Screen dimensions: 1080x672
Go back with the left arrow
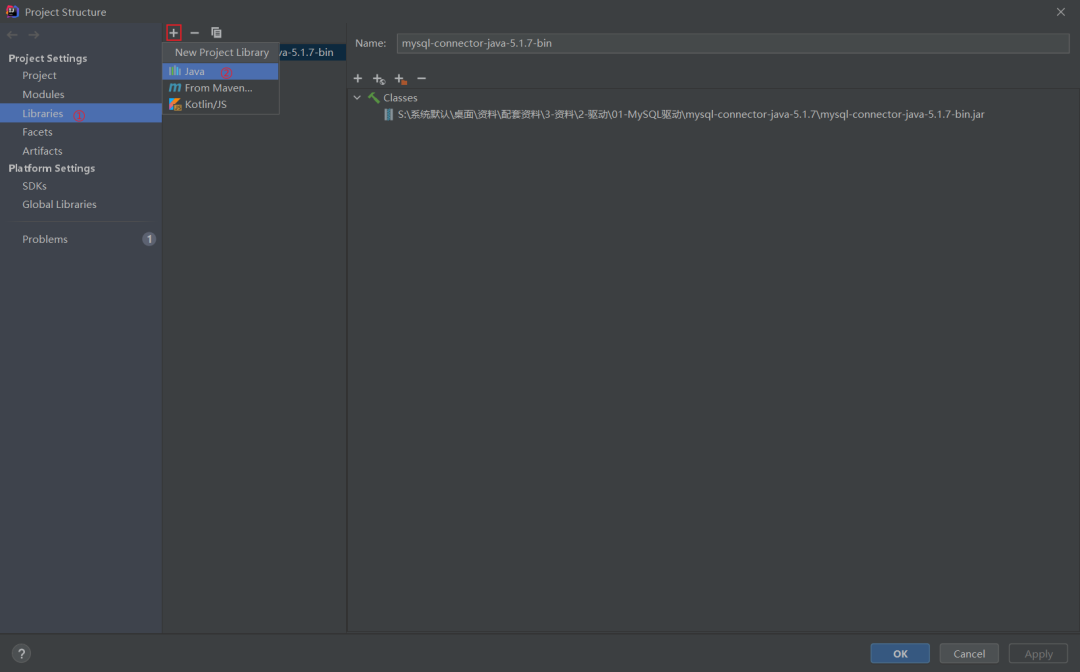pyautogui.click(x=12, y=34)
